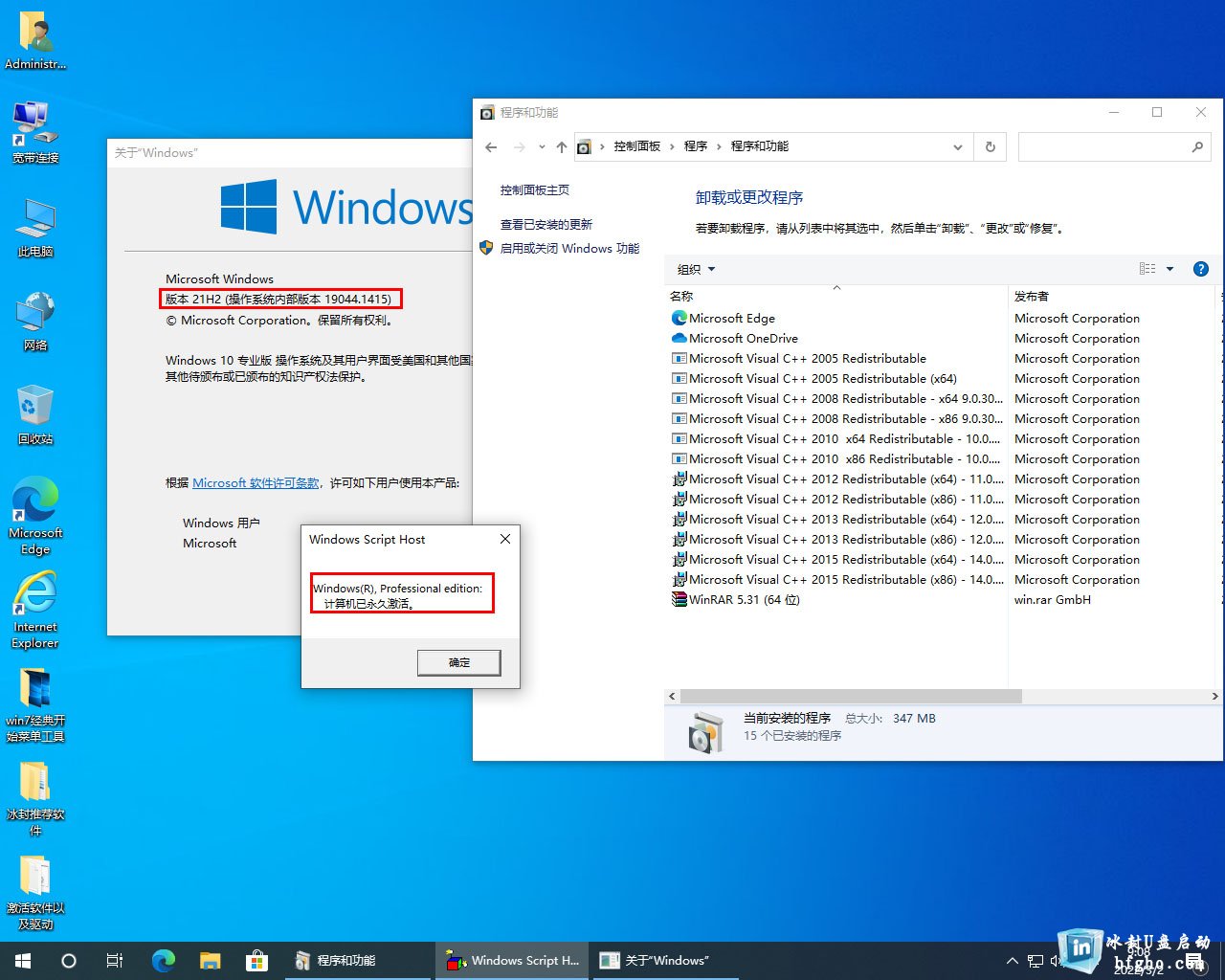Open Microsoft Store from the taskbar

click(256, 961)
